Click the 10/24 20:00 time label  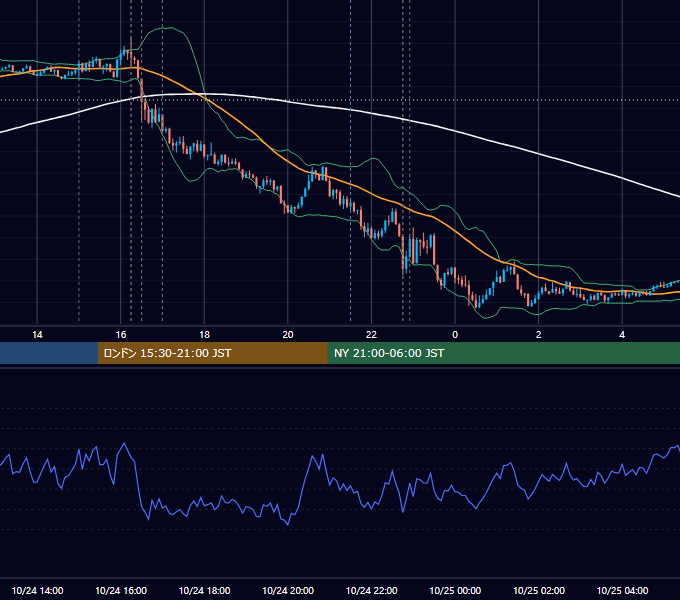click(288, 590)
